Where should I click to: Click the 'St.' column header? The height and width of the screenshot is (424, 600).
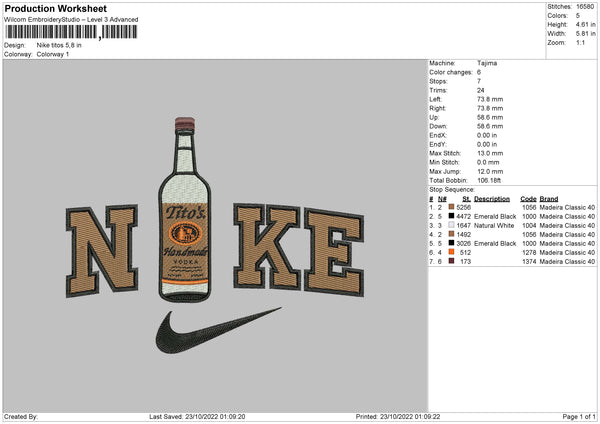click(466, 199)
